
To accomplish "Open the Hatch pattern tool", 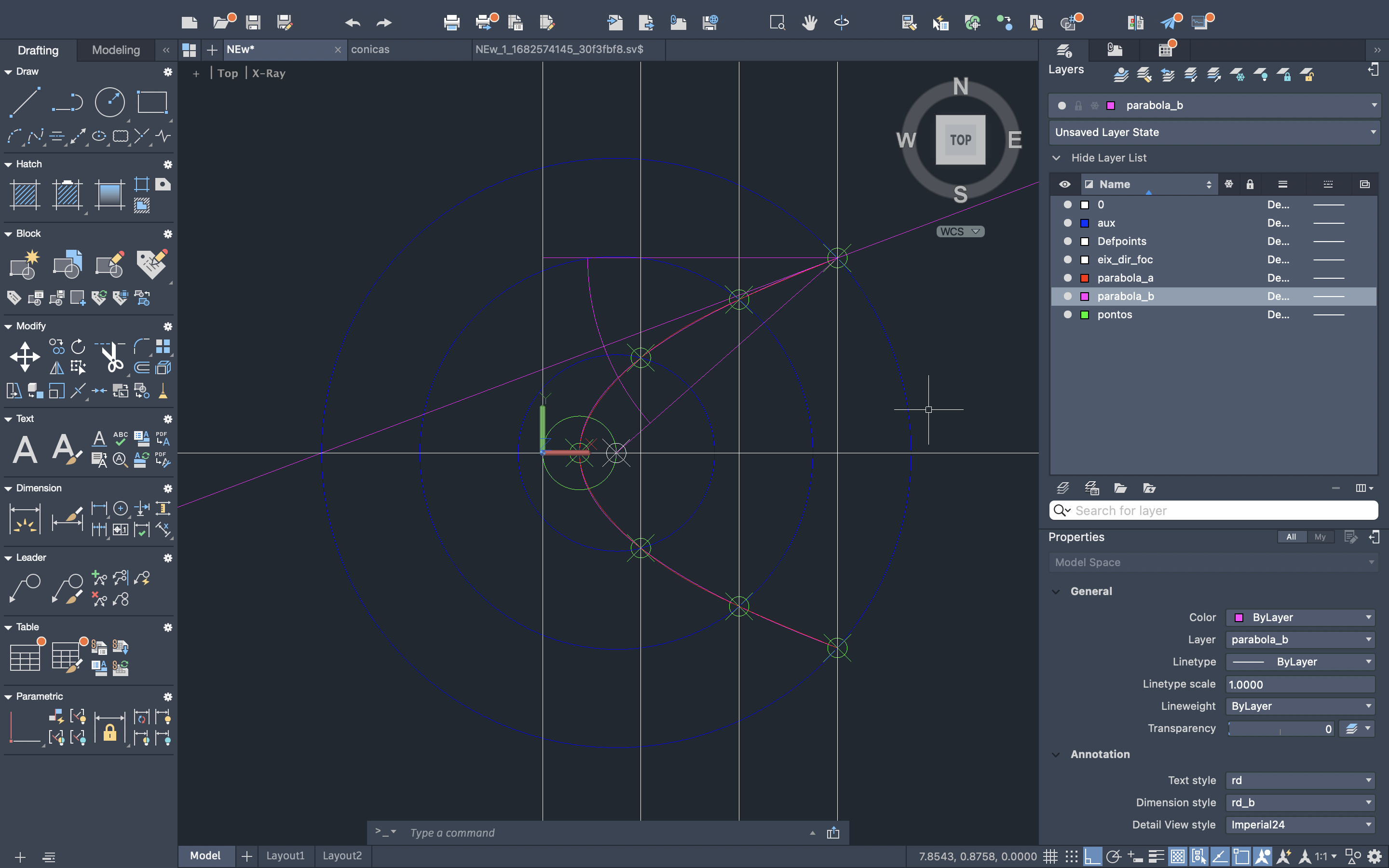I will pos(25,194).
